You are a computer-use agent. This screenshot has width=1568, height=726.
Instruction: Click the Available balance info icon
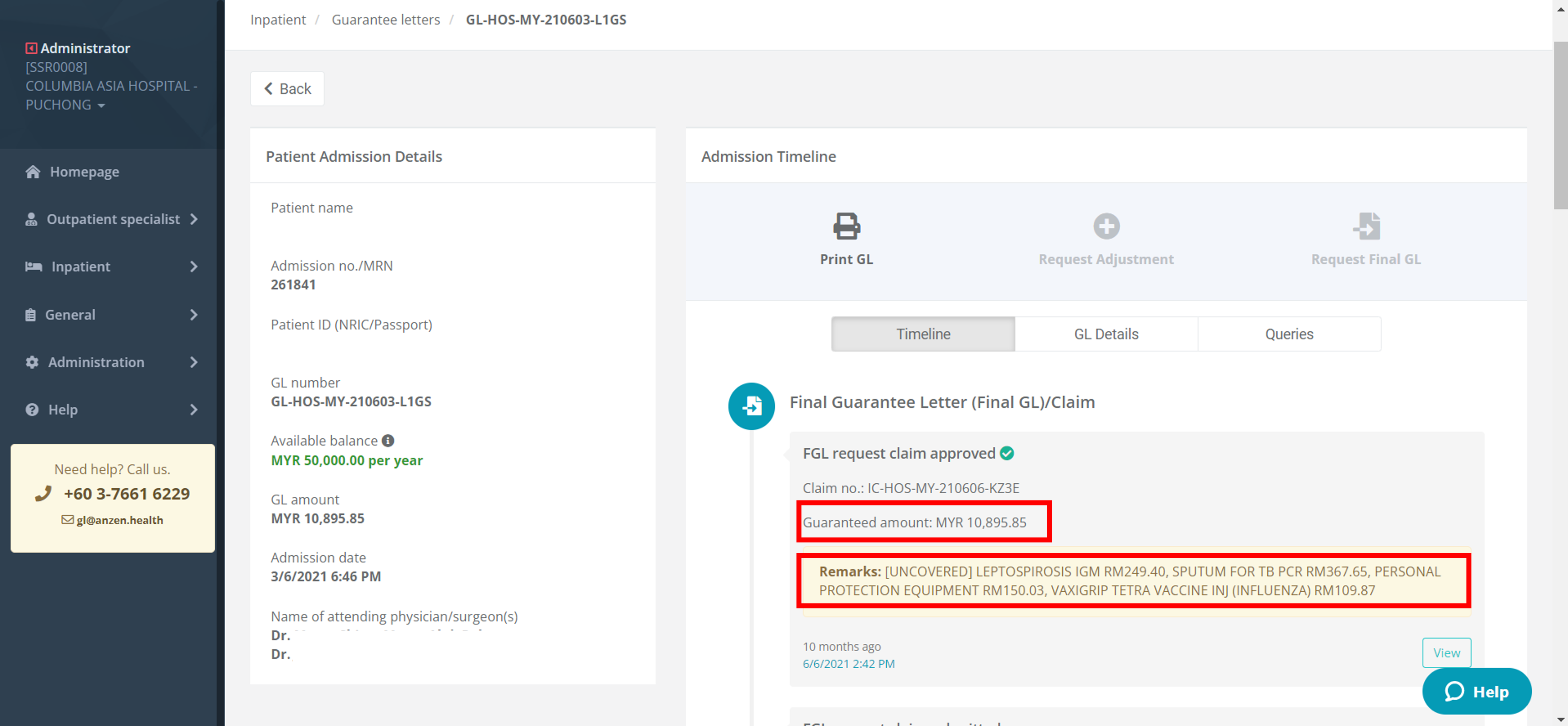[388, 441]
